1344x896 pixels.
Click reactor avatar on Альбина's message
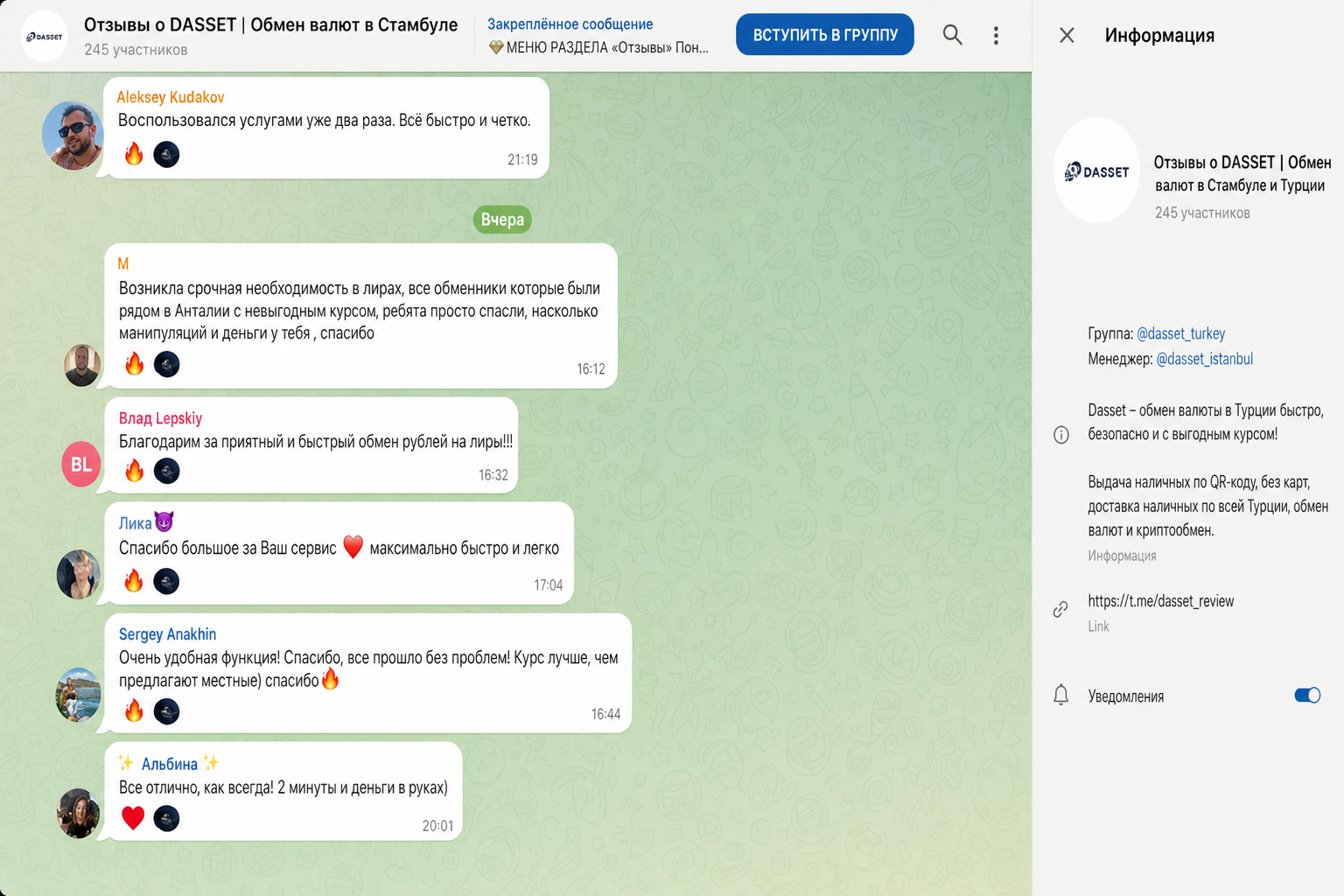[x=166, y=818]
